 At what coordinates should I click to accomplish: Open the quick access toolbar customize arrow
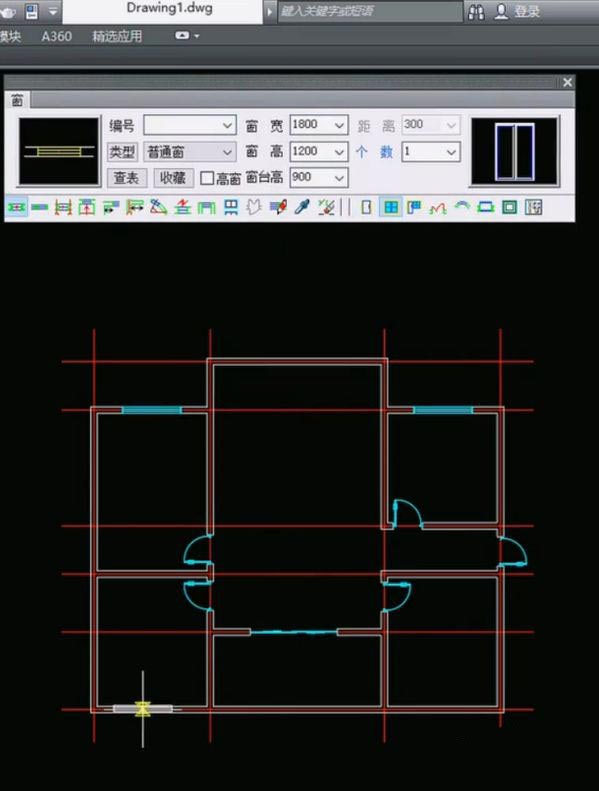coord(52,11)
